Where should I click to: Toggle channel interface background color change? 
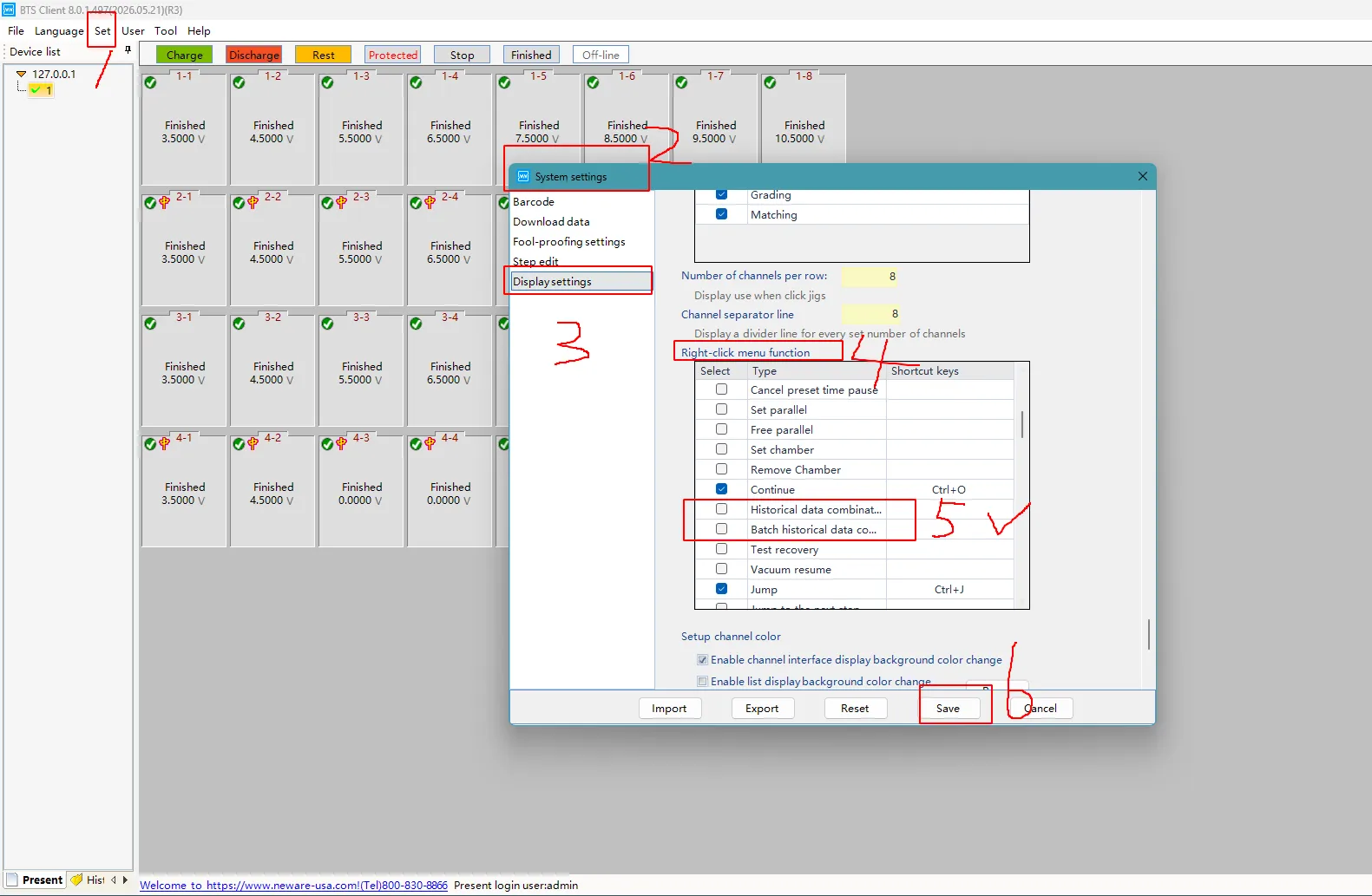pos(703,660)
